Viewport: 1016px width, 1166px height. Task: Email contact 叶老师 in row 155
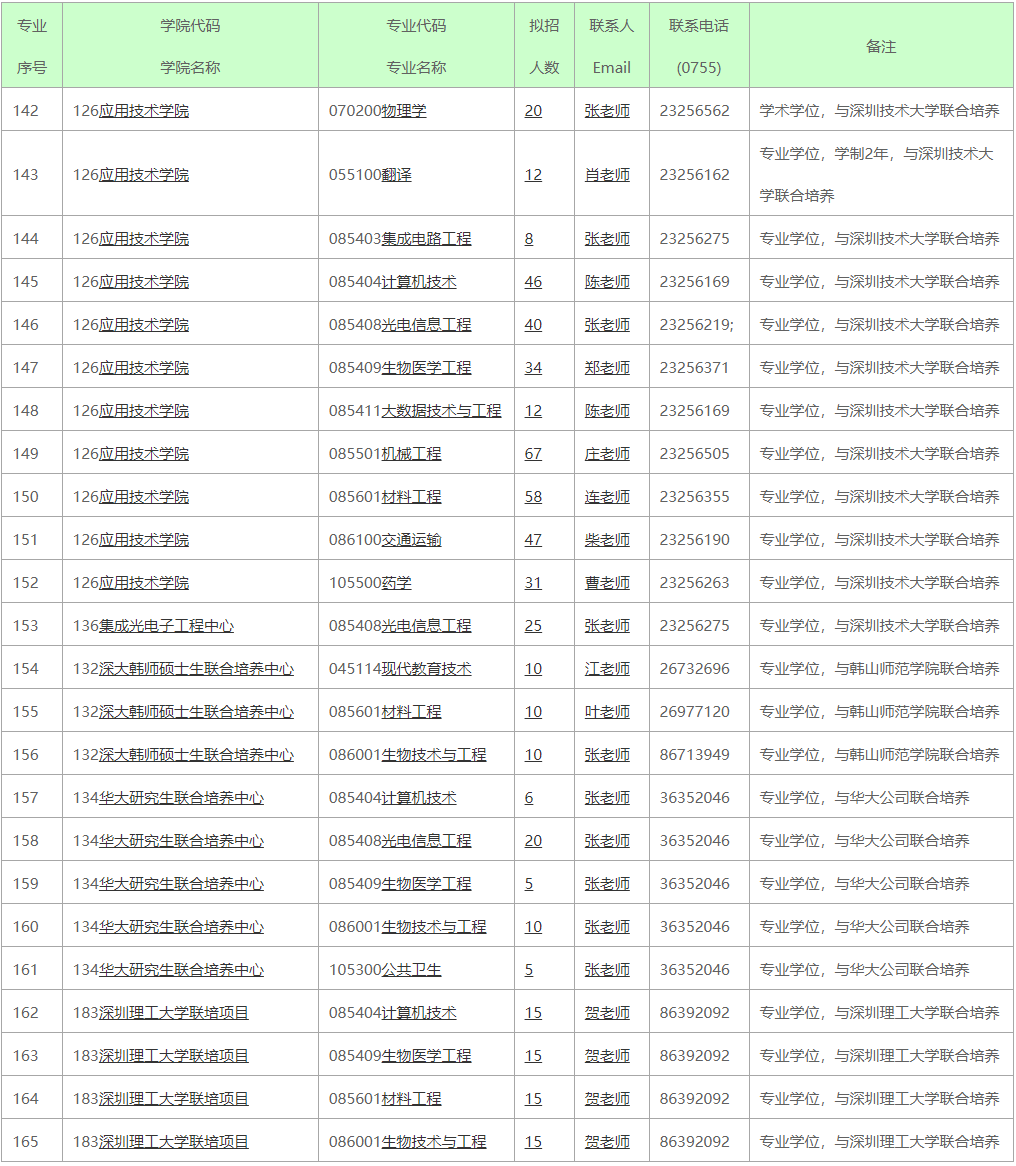point(607,712)
